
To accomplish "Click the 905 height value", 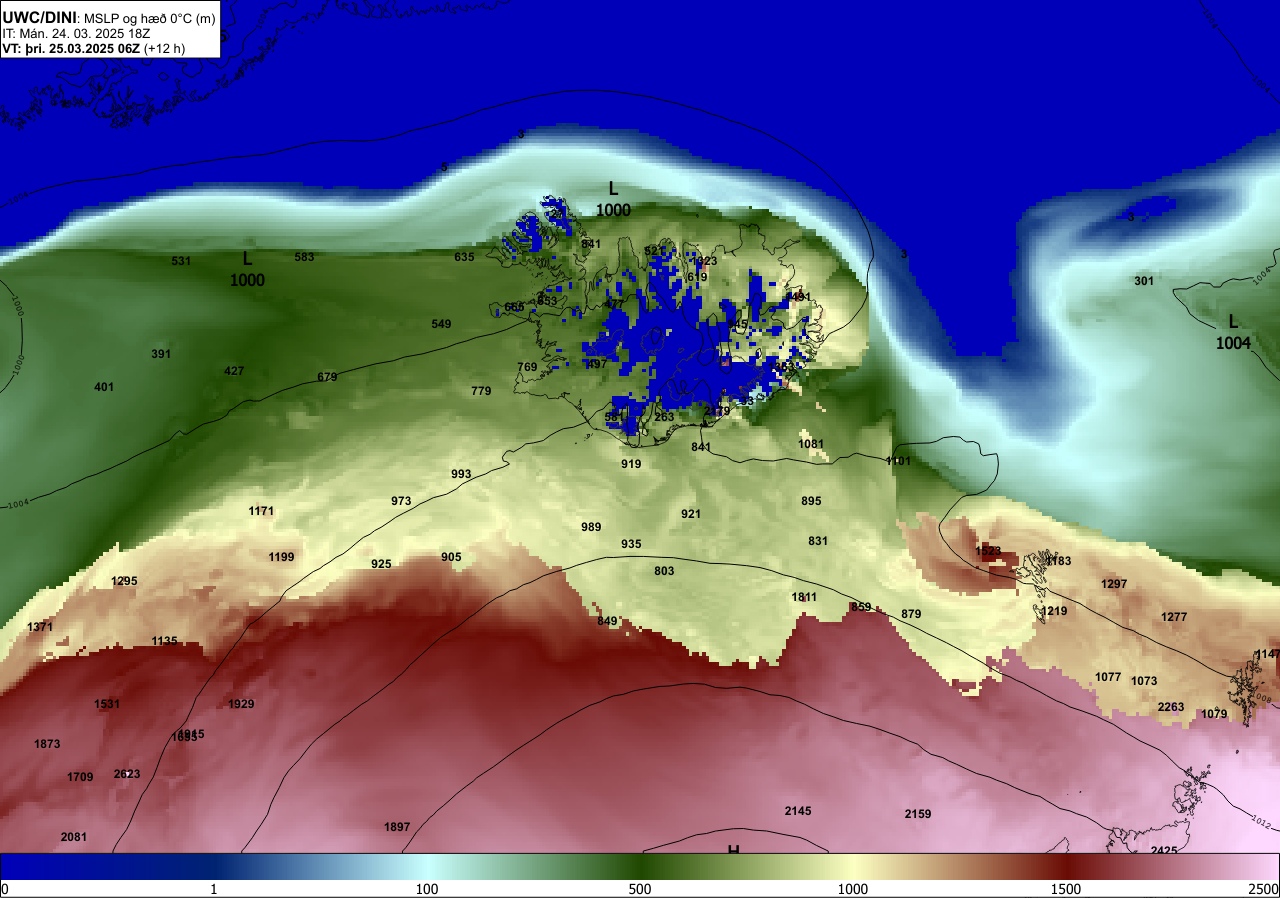I will point(451,557).
